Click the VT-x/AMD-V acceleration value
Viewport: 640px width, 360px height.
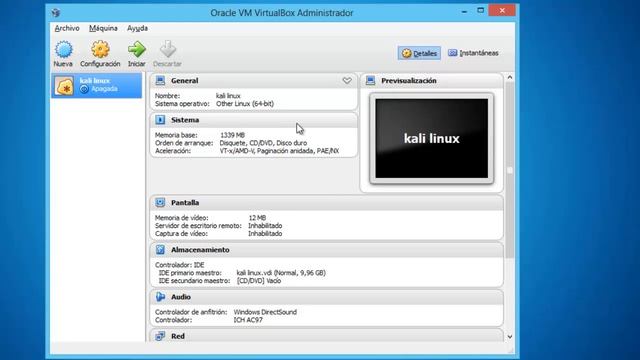click(279, 151)
